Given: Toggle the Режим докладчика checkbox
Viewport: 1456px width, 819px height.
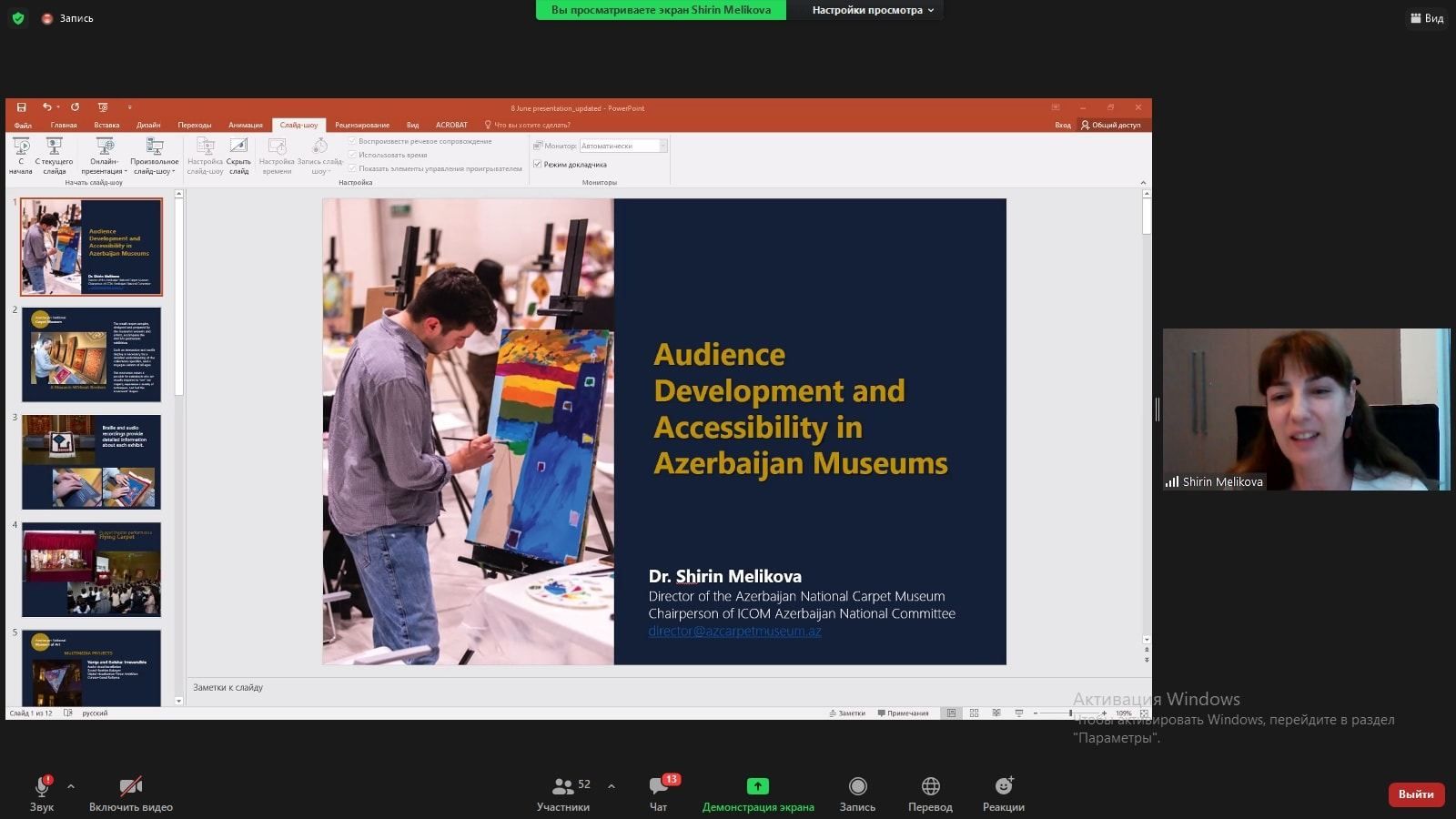Looking at the screenshot, I should pos(538,165).
